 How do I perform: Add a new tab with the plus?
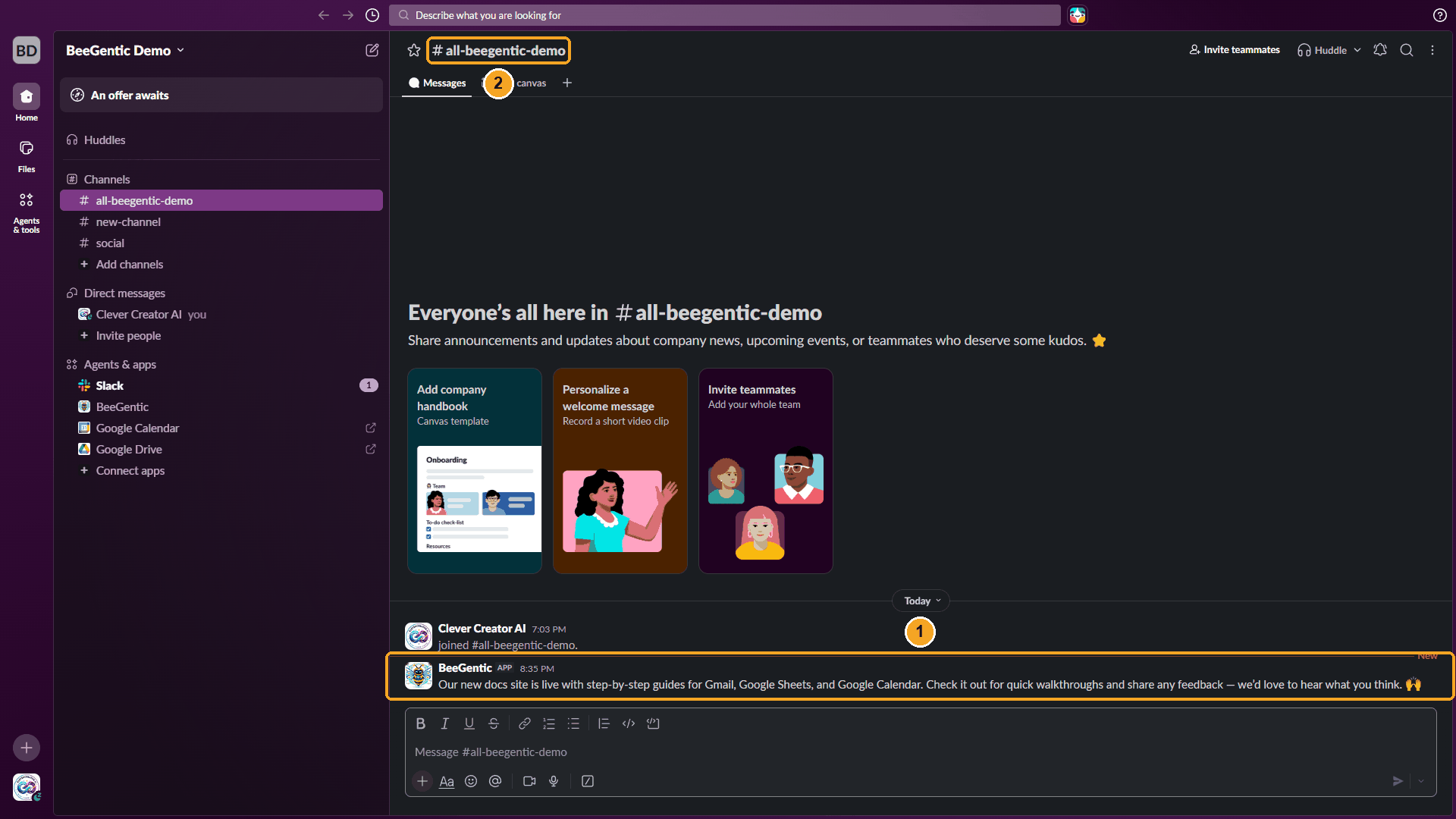567,83
